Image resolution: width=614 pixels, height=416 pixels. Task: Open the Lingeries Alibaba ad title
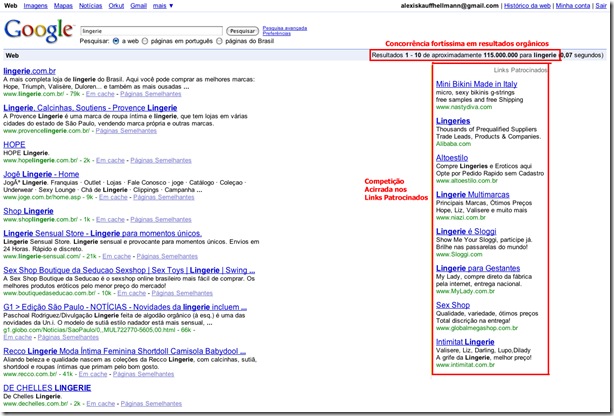pos(453,121)
